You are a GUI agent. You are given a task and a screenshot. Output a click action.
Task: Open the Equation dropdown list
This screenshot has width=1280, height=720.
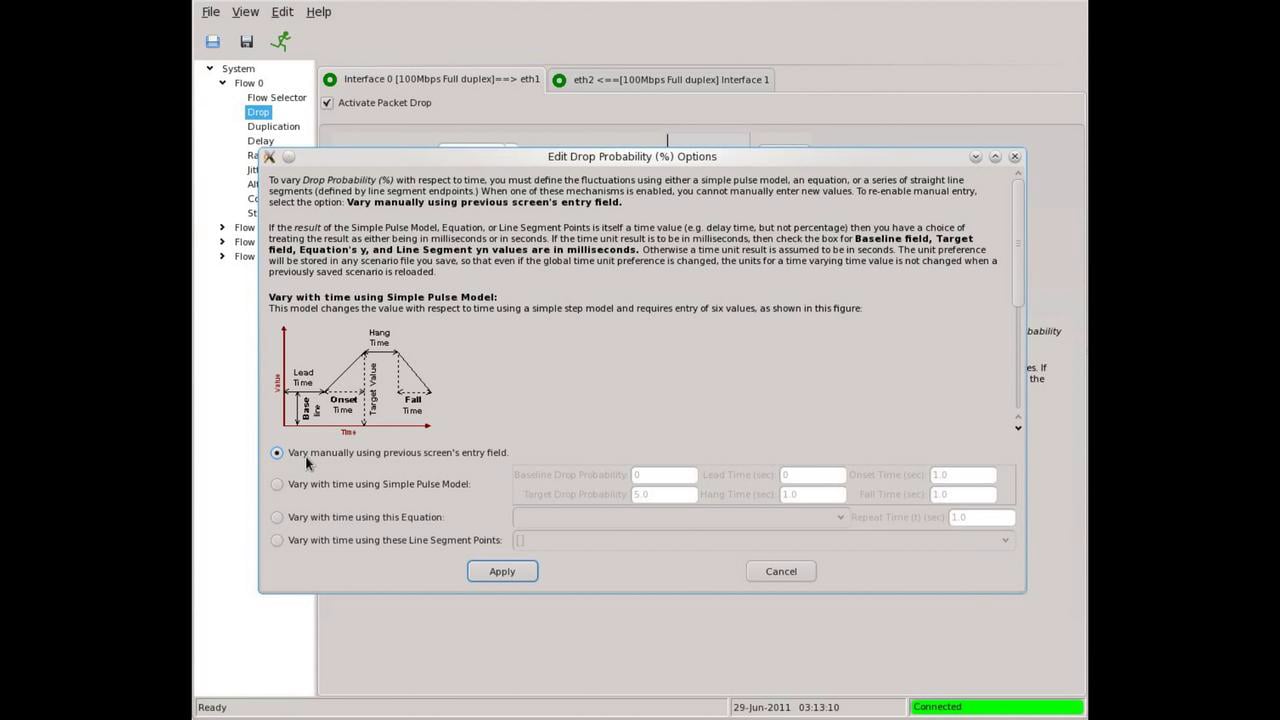coord(840,517)
